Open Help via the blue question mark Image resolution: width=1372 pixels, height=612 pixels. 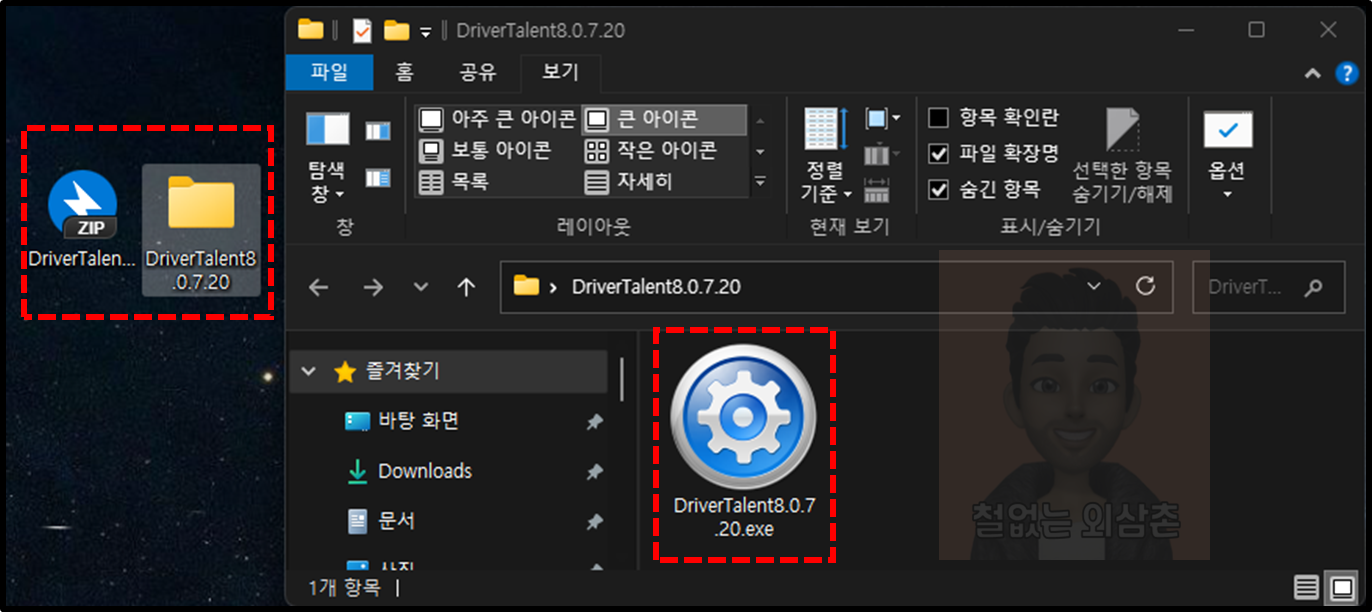[1347, 73]
